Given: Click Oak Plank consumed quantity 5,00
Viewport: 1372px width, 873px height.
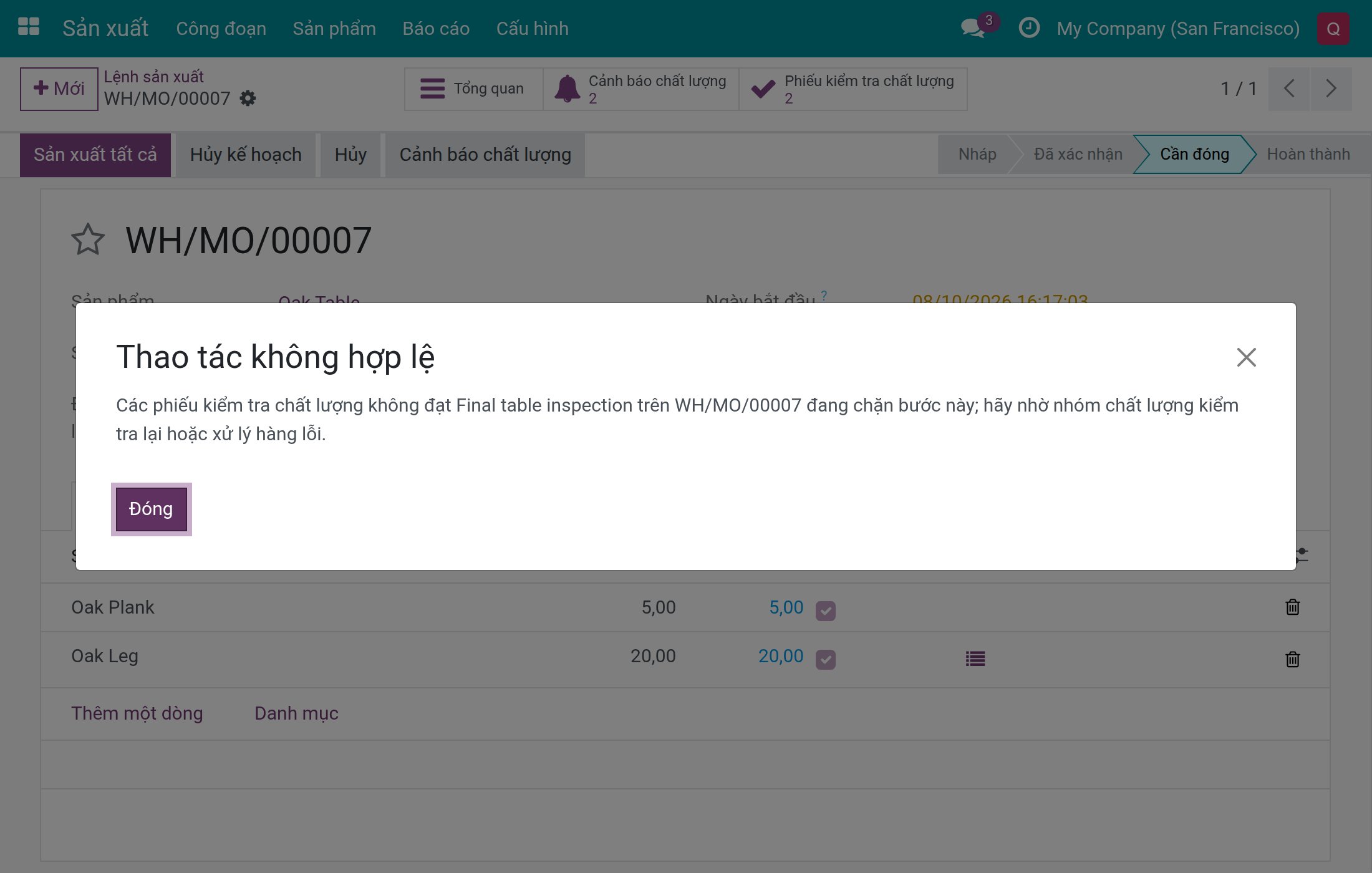Looking at the screenshot, I should 786,607.
